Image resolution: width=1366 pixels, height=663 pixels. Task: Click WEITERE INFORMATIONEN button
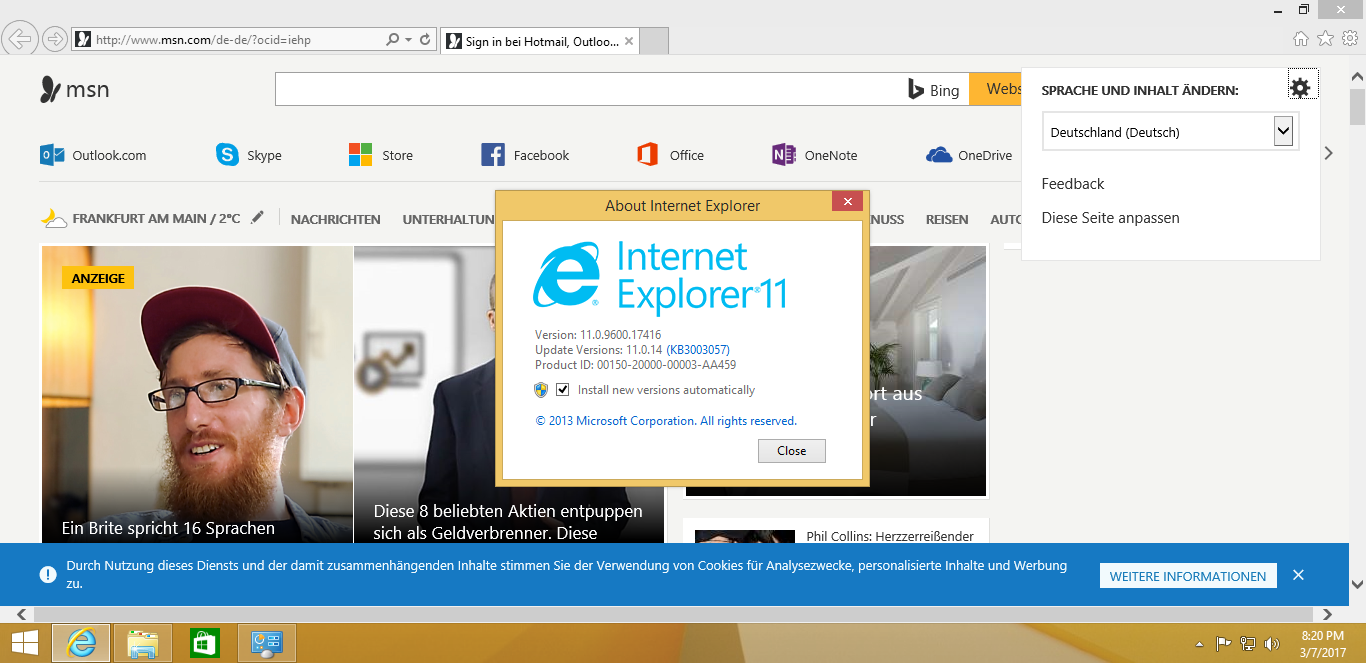(x=1188, y=576)
